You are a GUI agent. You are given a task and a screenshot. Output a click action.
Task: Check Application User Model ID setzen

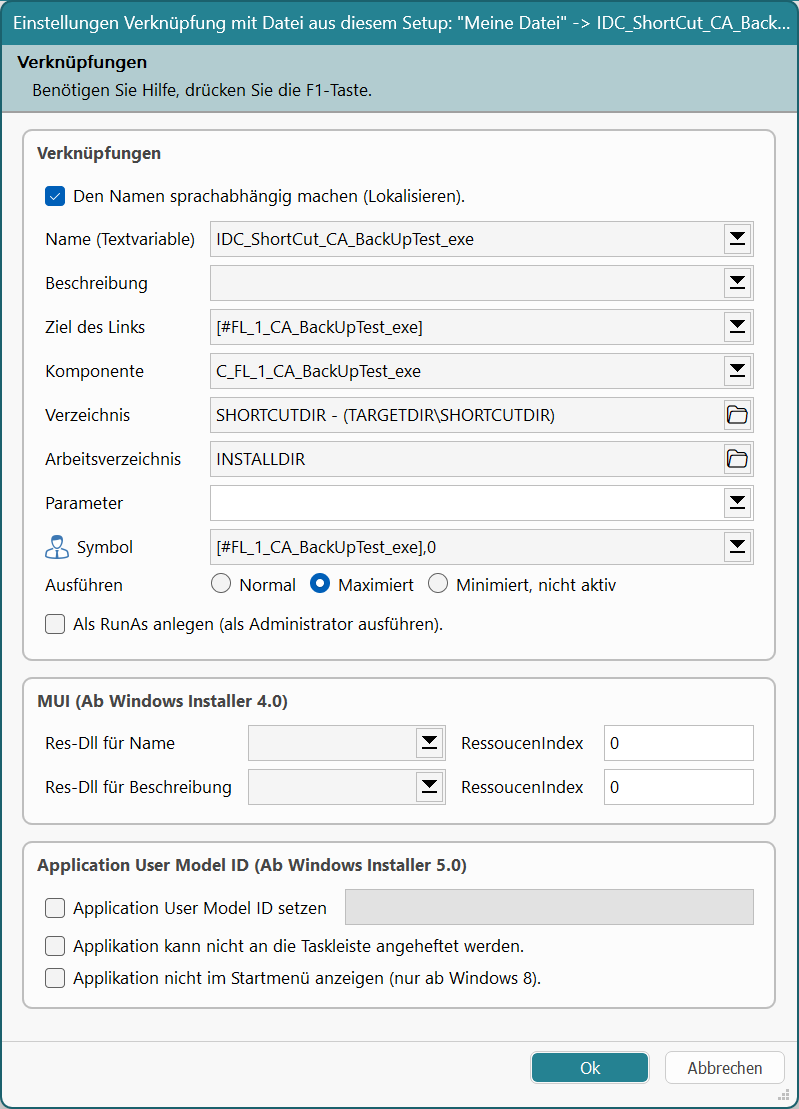coord(55,908)
